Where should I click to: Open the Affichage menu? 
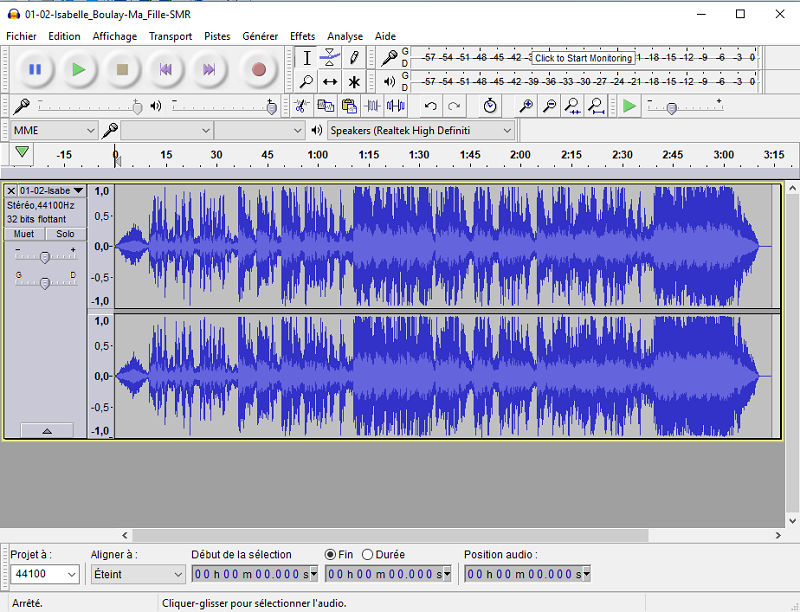(115, 36)
